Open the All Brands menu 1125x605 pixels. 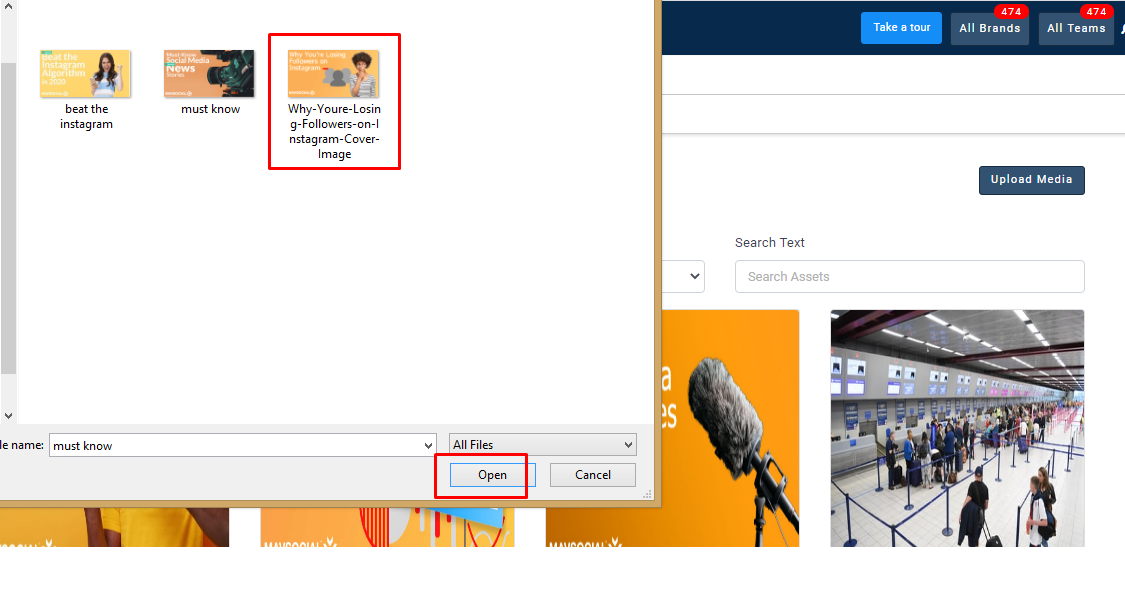pyautogui.click(x=989, y=29)
